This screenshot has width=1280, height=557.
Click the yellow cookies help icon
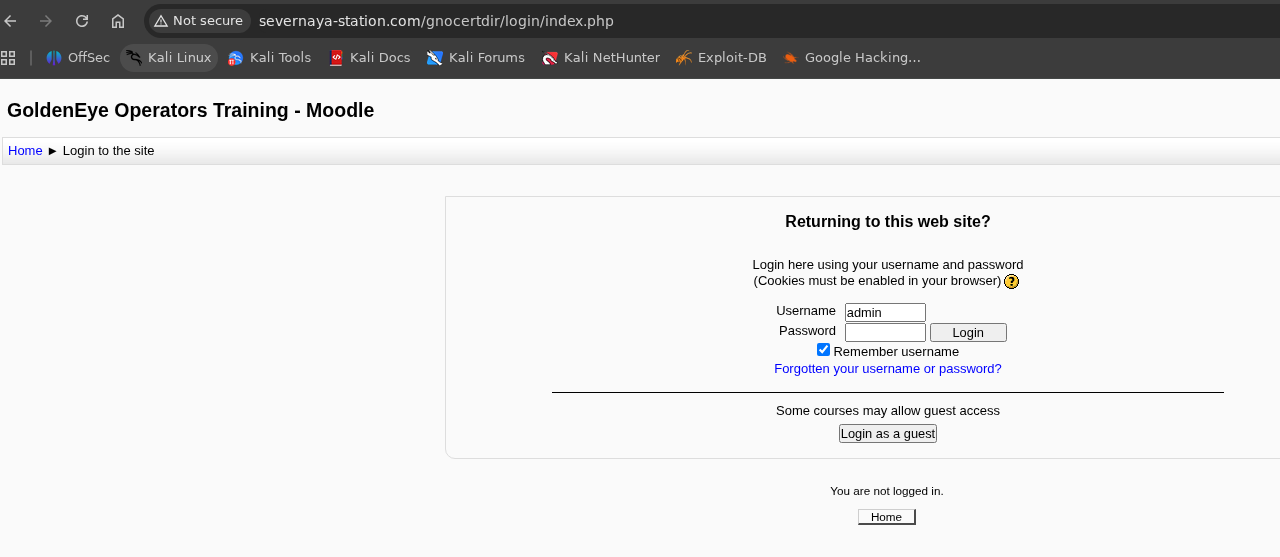pos(1011,281)
